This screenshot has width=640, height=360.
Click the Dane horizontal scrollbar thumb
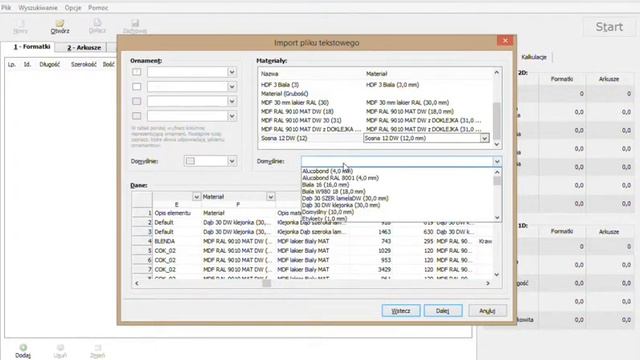click(x=267, y=283)
